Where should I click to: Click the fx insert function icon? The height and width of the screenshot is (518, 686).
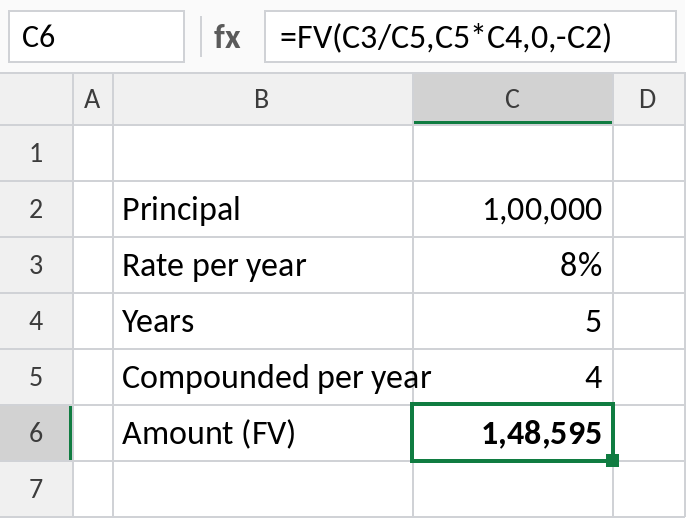click(227, 37)
